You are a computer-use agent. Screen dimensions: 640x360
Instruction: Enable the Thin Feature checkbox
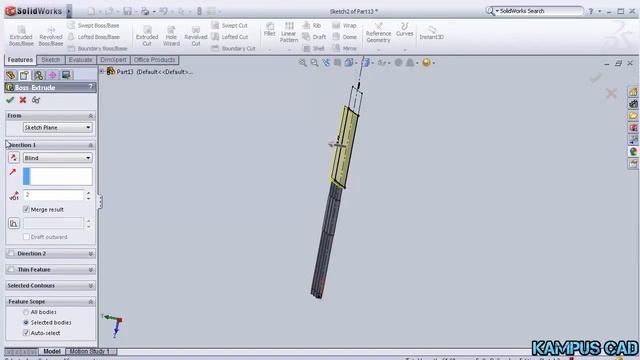pos(11,270)
